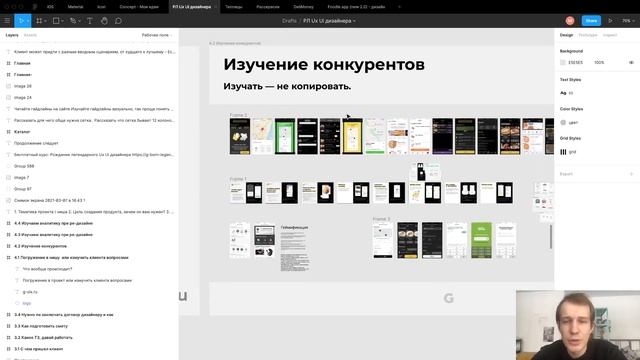The image size is (640, 360).
Task: Select the Что вообще происходит? text layer
Action: pyautogui.click(x=89, y=269)
